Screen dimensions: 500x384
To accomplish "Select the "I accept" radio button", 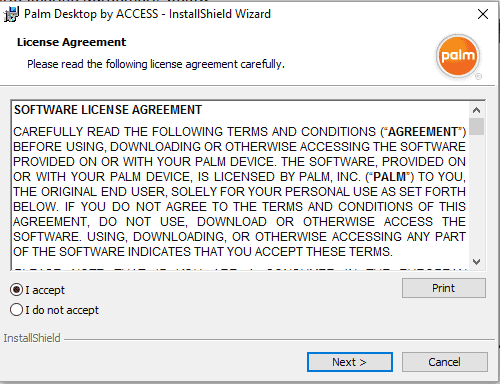I will coord(16,290).
